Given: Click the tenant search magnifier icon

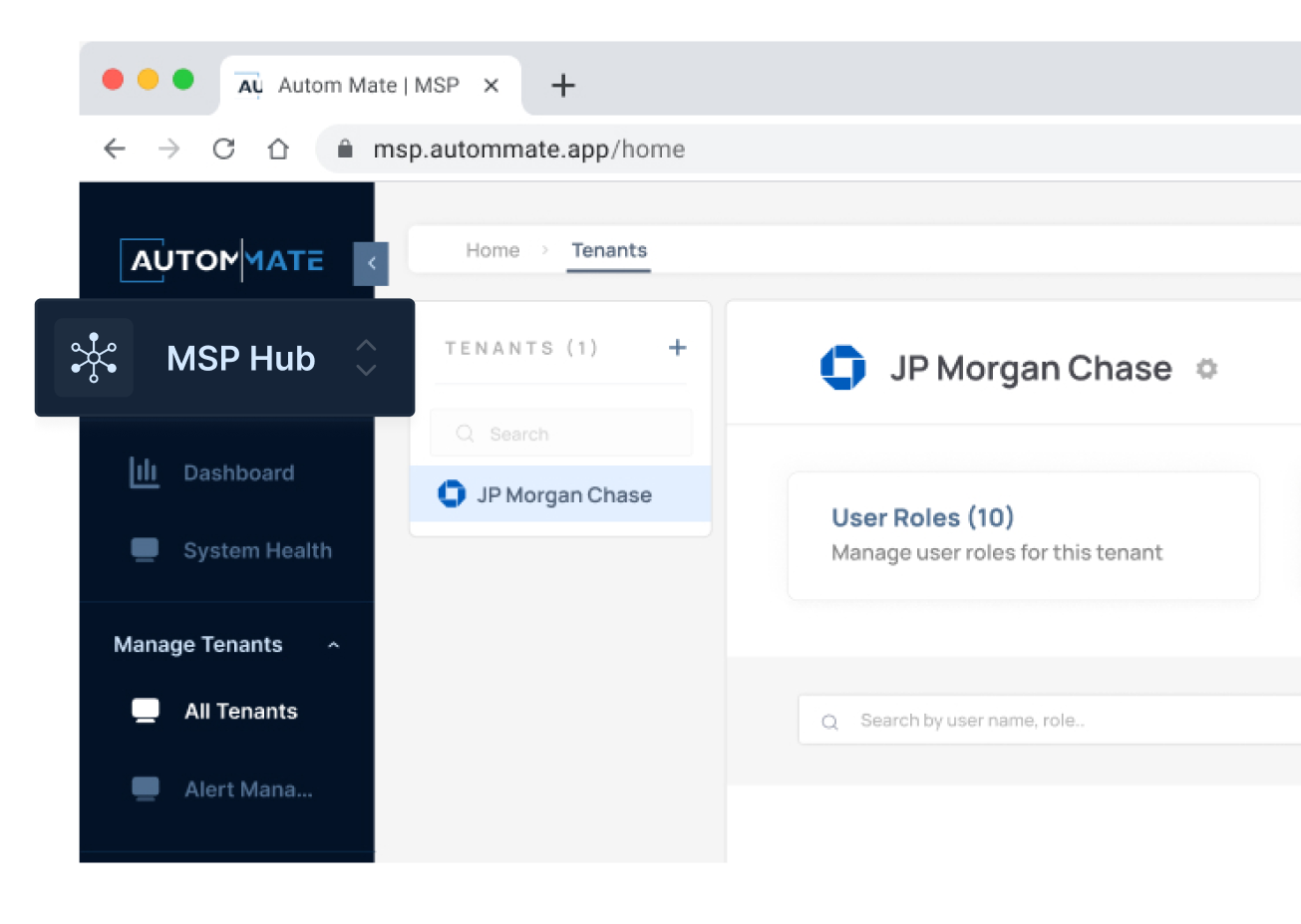Looking at the screenshot, I should (x=465, y=434).
